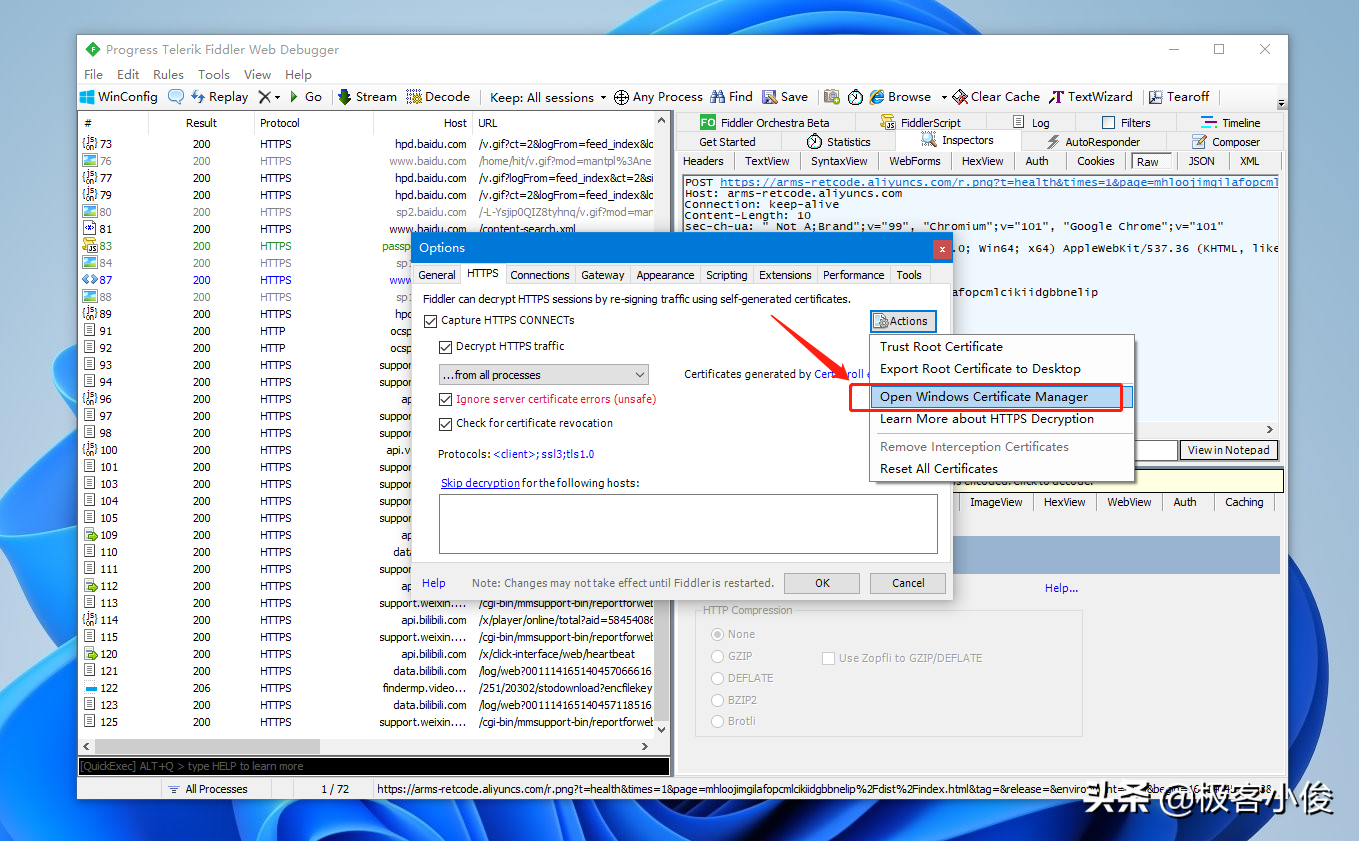Screen dimensions: 1359x841
Task: Click the Browse Internet Explorer icon
Action: coord(877,97)
